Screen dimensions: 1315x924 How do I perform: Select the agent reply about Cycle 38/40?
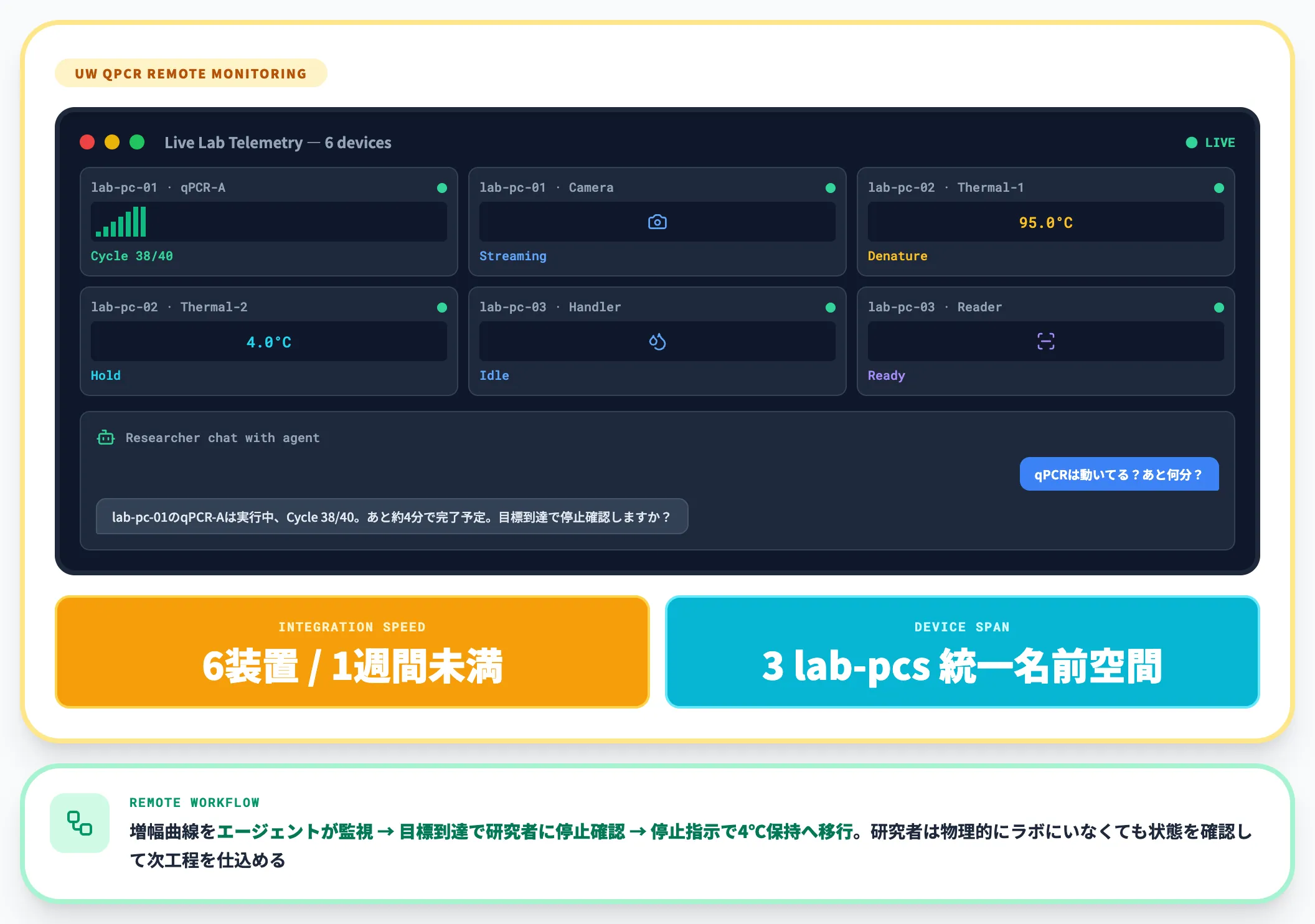392,517
